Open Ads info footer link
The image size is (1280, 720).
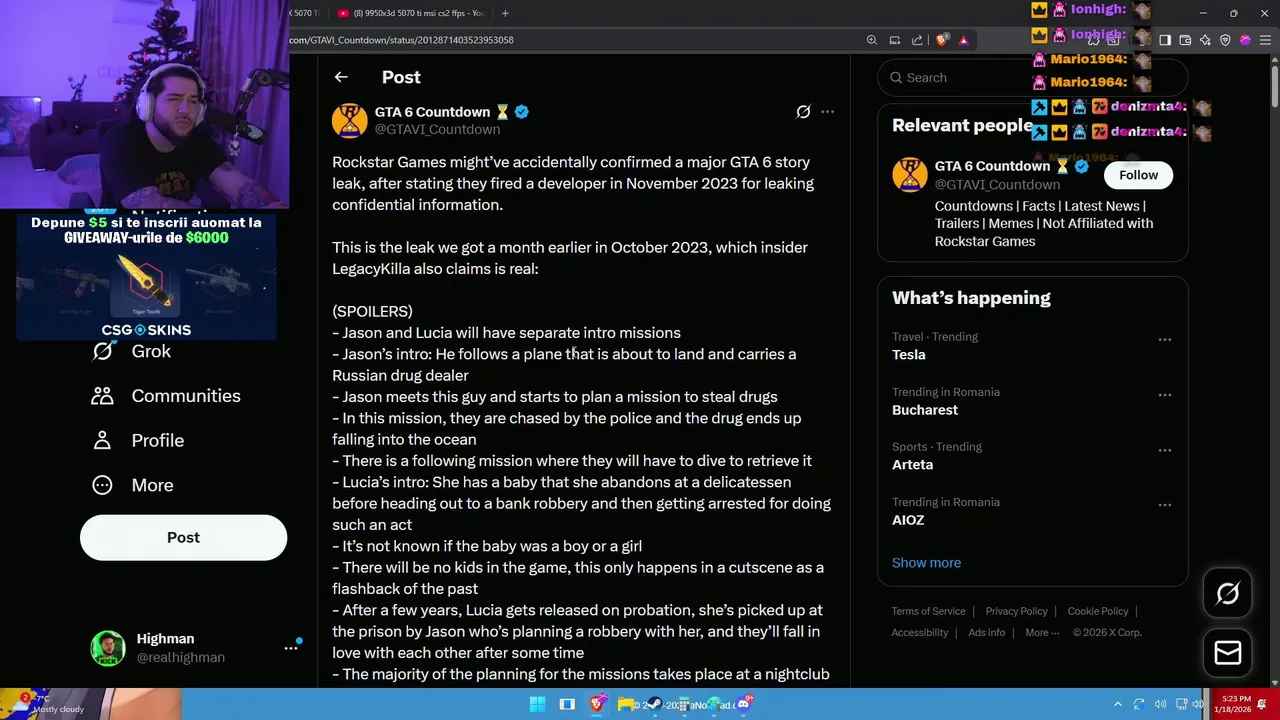click(986, 632)
